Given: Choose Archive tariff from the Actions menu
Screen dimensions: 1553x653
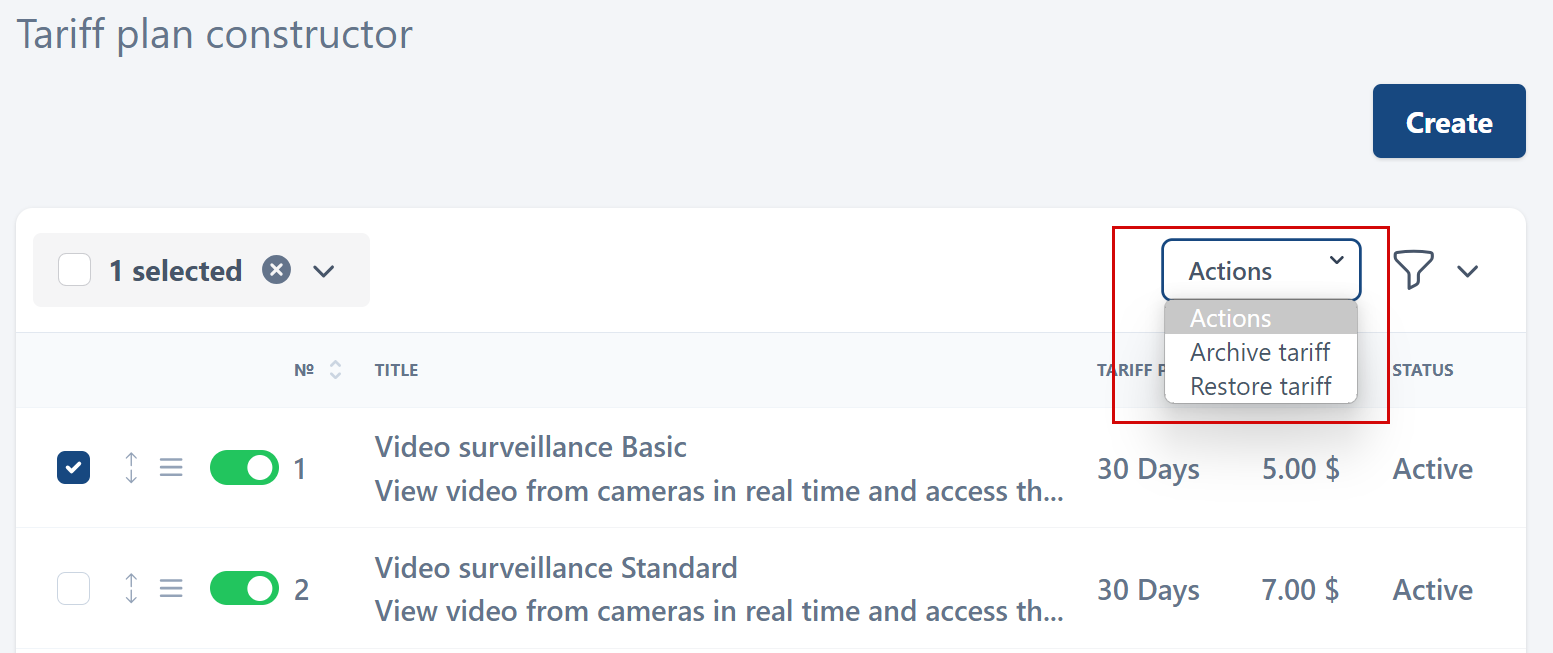Looking at the screenshot, I should click(1259, 352).
